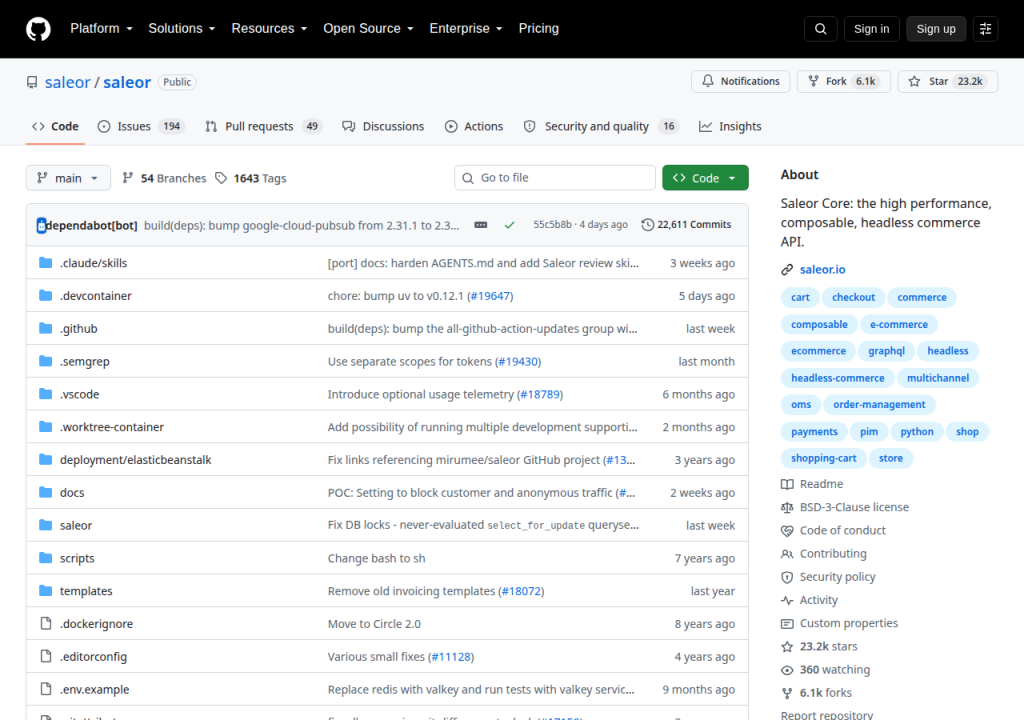Open 22,611 Commits history

tap(686, 225)
